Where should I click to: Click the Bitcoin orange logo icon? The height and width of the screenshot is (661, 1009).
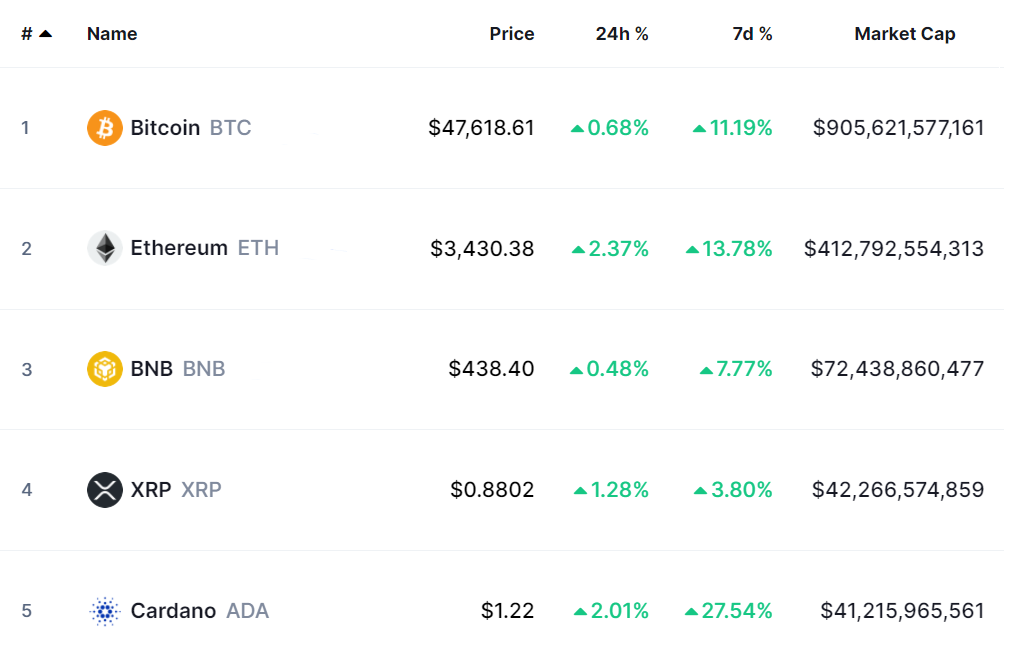[x=105, y=128]
